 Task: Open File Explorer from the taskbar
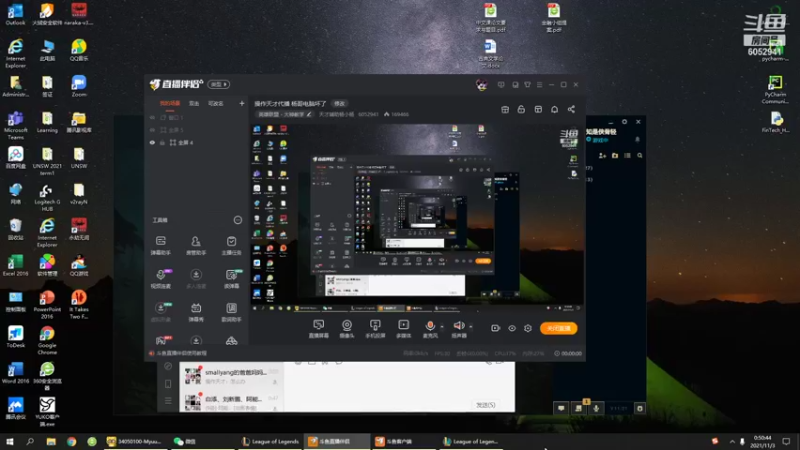(x=51, y=441)
